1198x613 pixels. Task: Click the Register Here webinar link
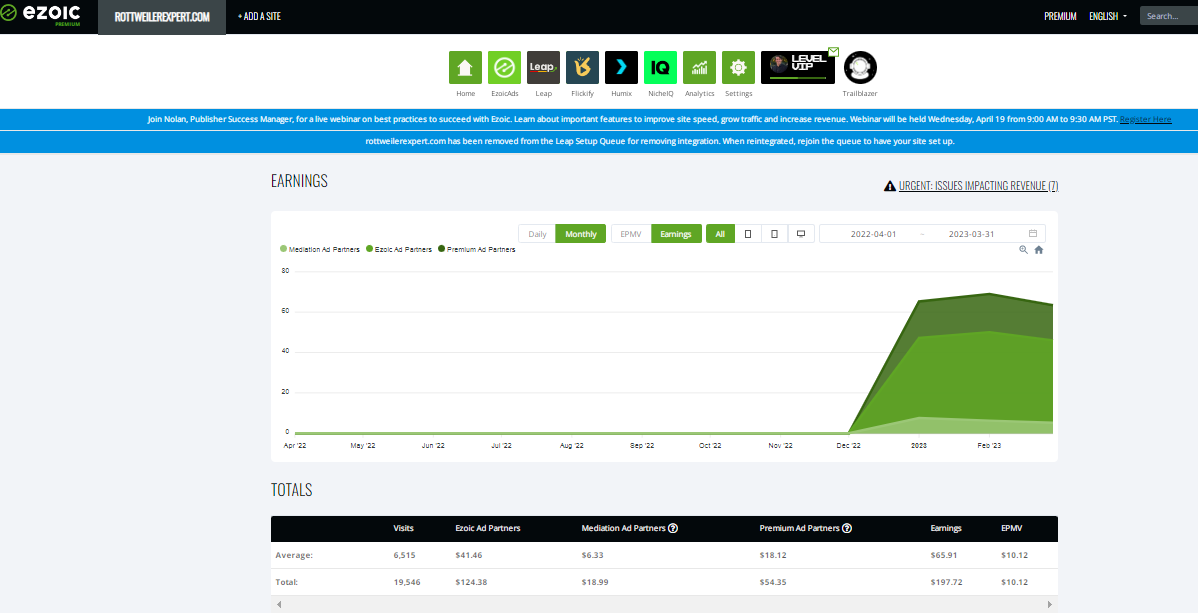(x=1145, y=119)
